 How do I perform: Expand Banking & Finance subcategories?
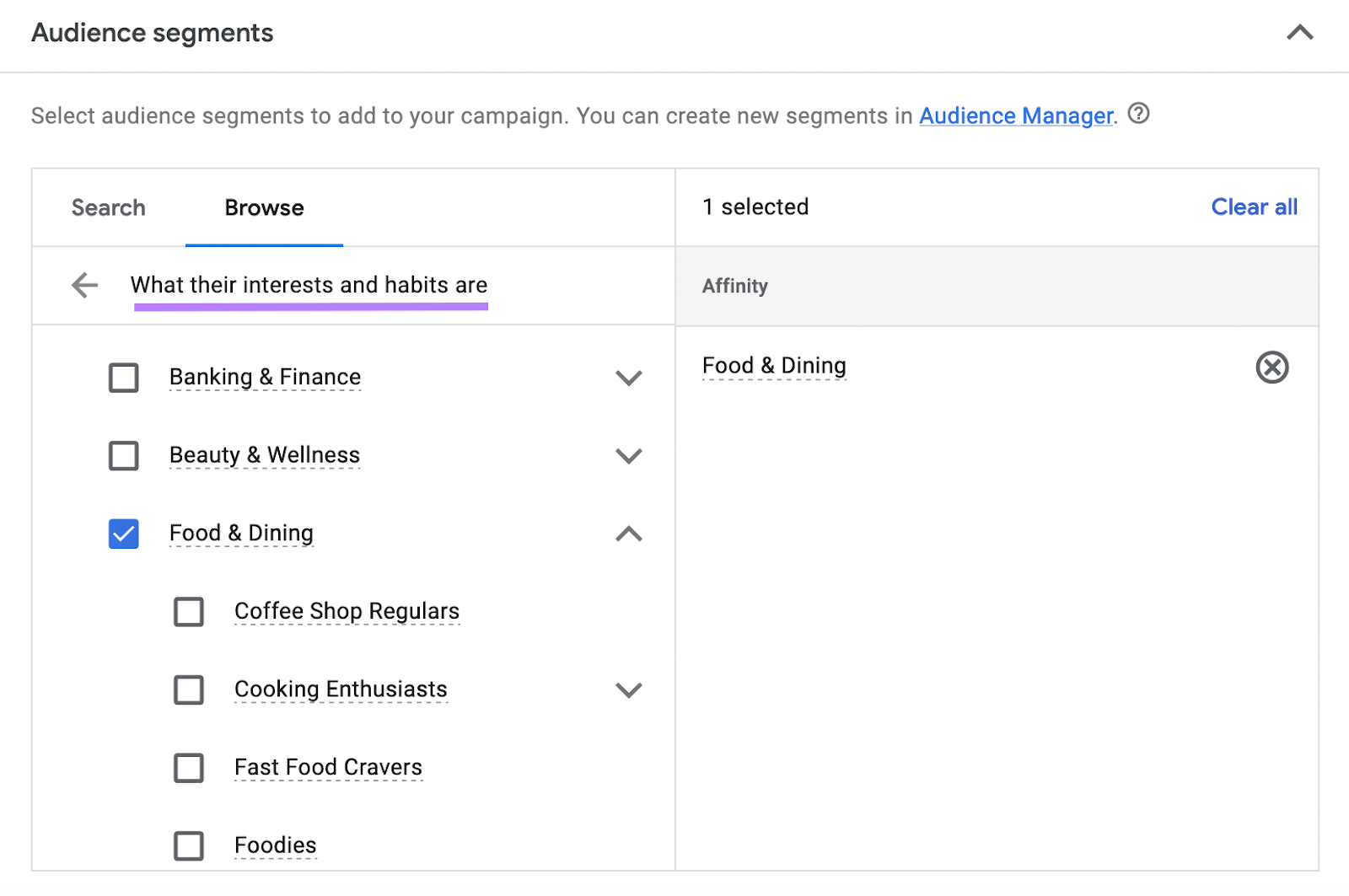(x=628, y=378)
